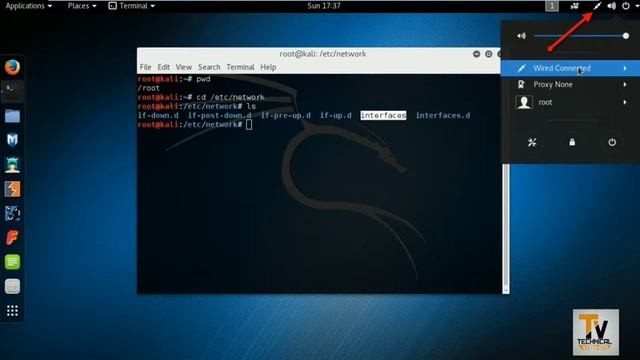Show all applications grid

click(12, 311)
